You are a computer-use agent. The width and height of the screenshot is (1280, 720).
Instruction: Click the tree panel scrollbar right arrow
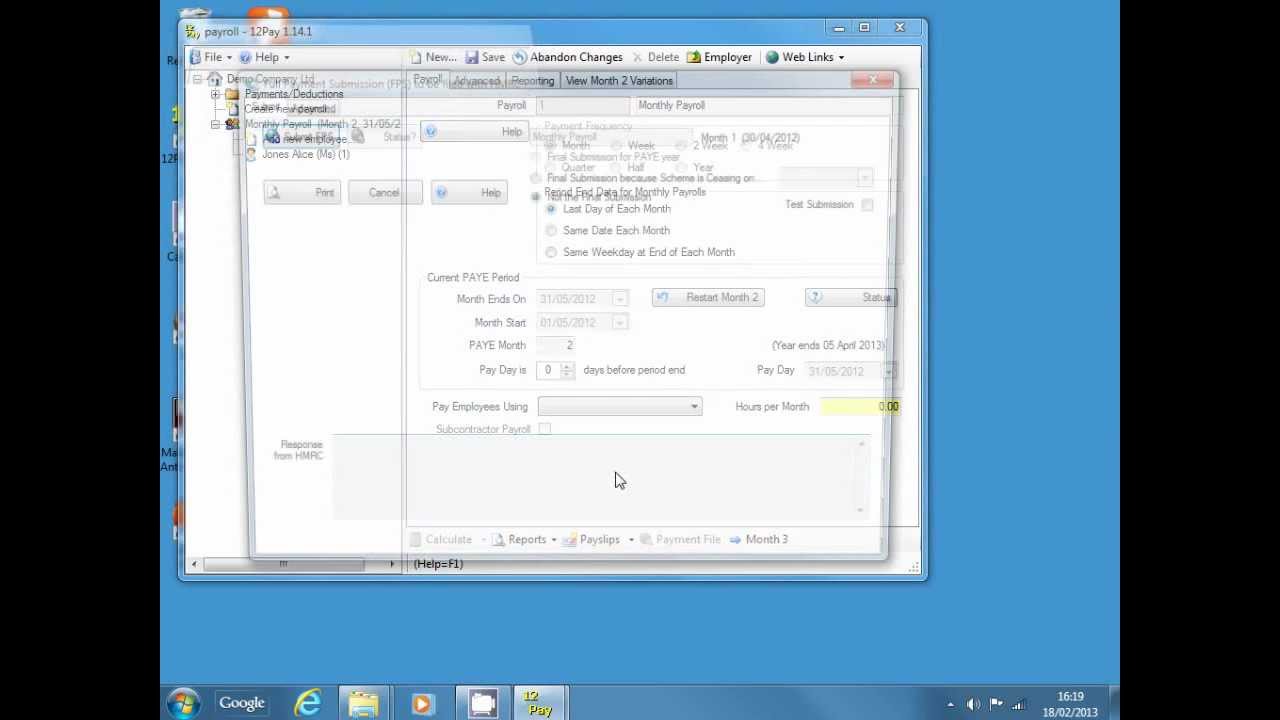click(391, 564)
